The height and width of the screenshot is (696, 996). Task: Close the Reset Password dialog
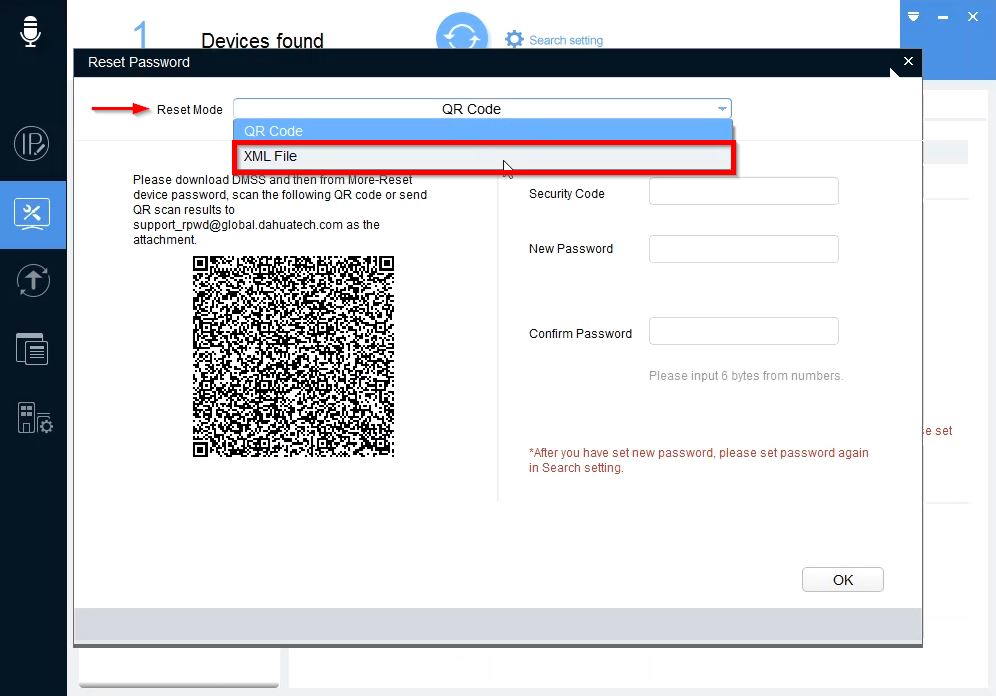[x=908, y=61]
